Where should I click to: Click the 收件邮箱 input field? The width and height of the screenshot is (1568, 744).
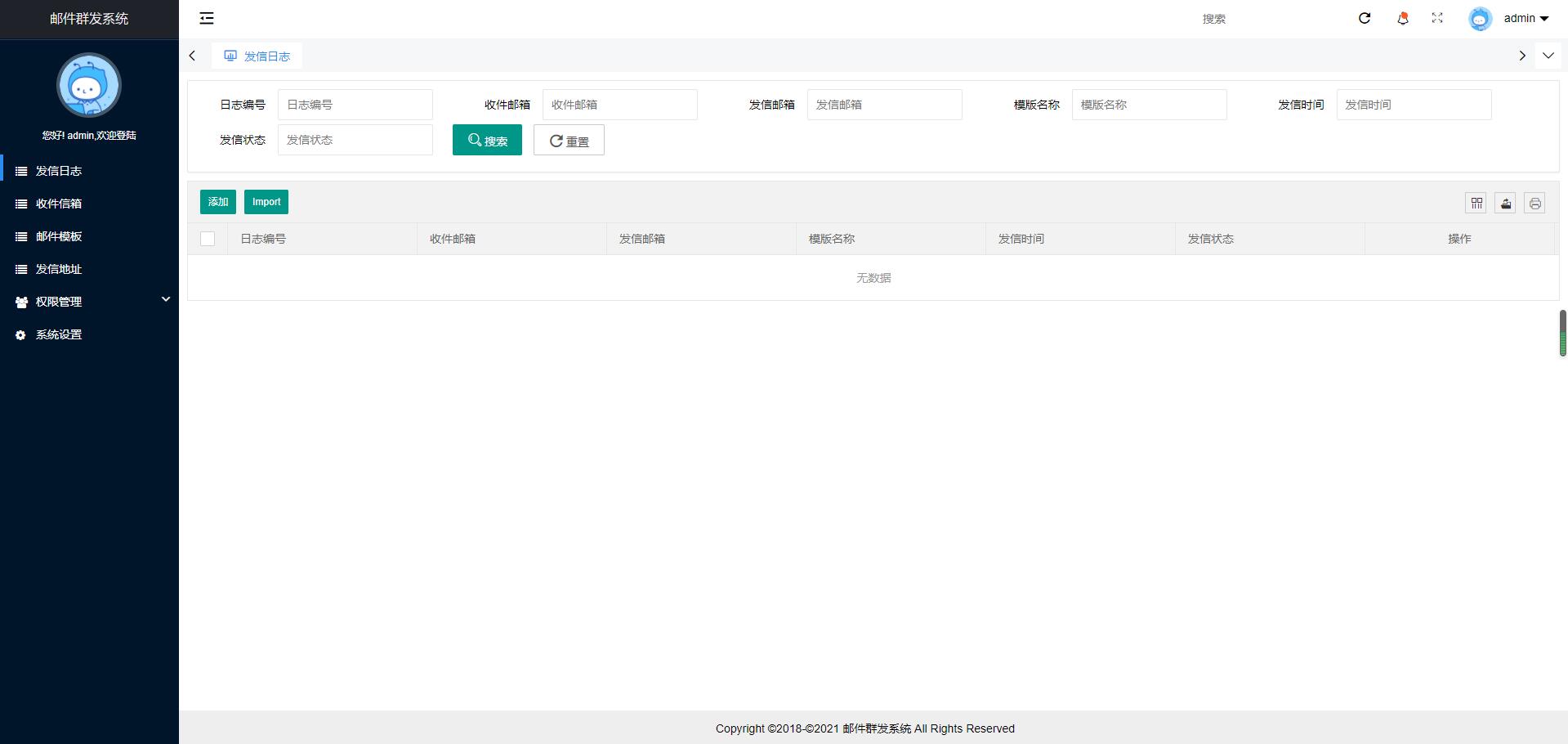tap(620, 105)
